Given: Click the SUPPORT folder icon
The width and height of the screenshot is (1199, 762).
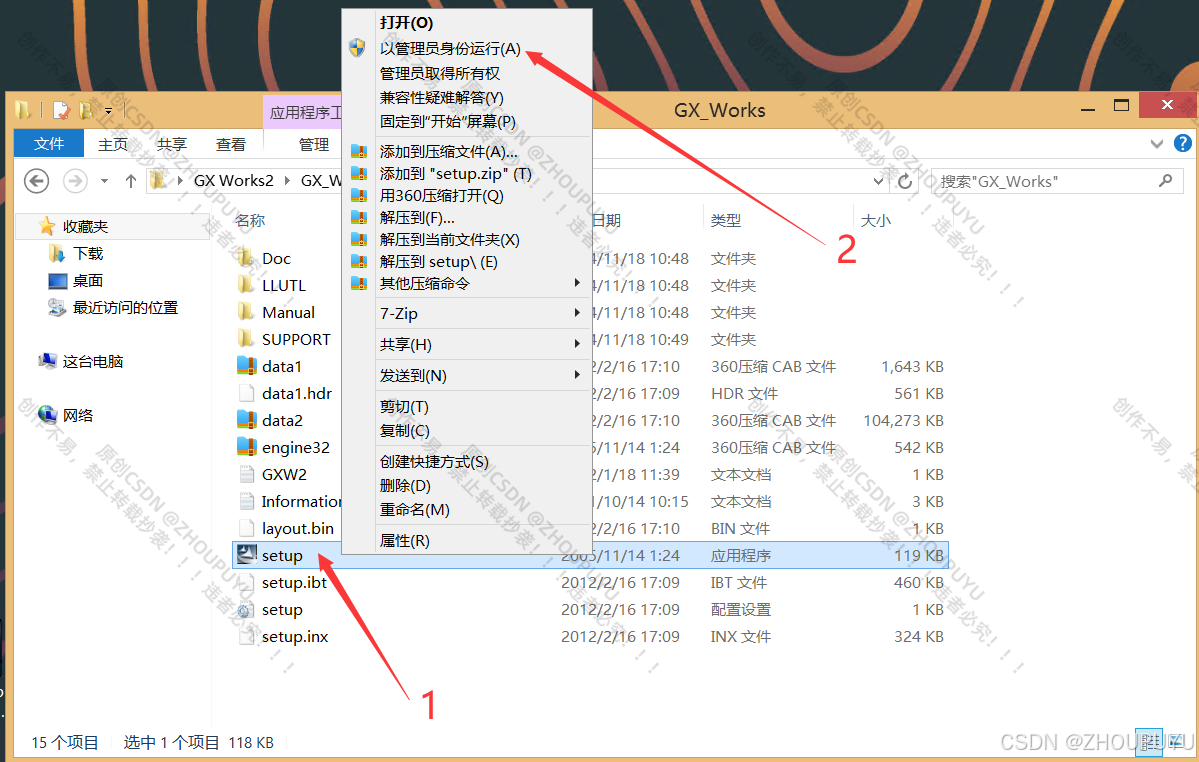Looking at the screenshot, I should 245,339.
